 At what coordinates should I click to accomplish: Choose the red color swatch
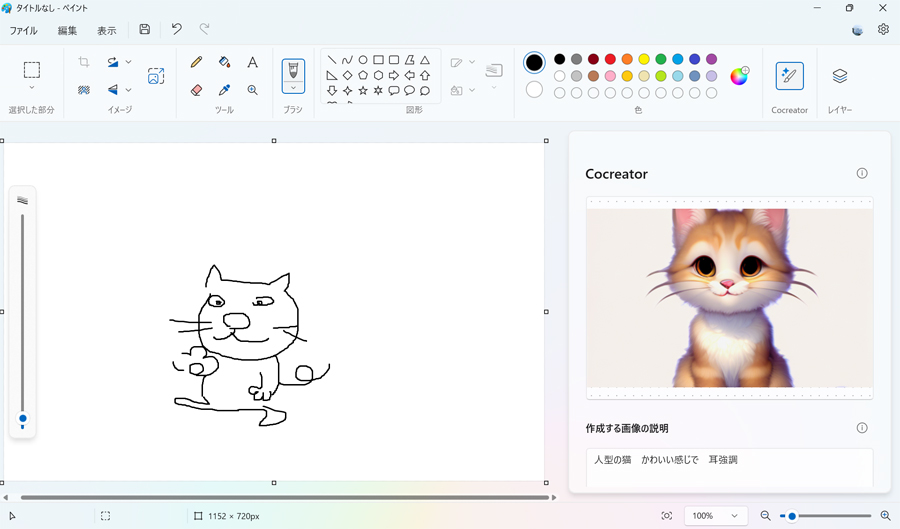pyautogui.click(x=610, y=59)
